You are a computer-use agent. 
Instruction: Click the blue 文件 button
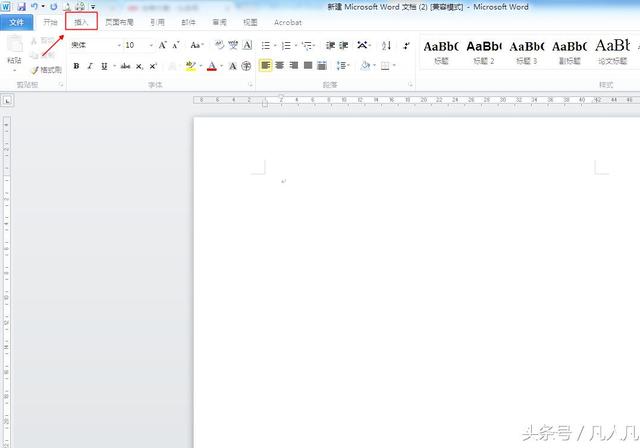pos(18,21)
